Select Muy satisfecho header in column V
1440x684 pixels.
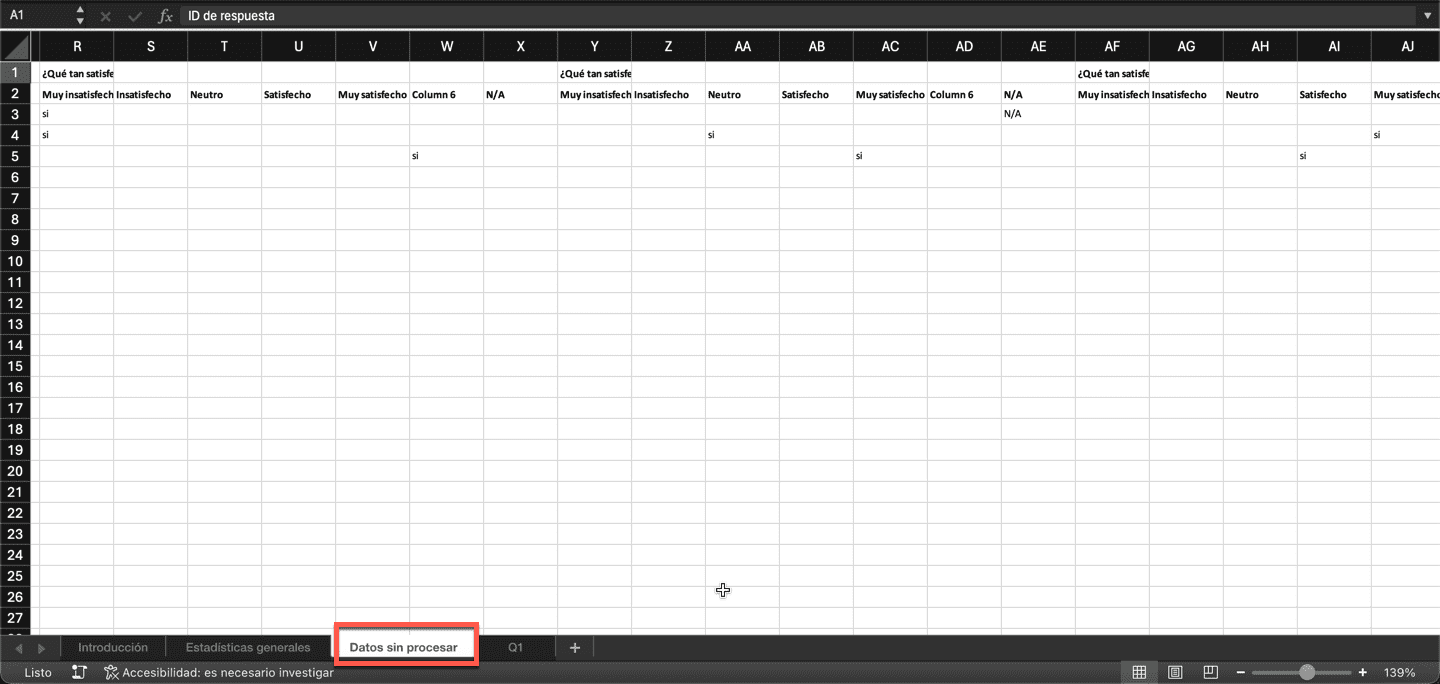373,94
